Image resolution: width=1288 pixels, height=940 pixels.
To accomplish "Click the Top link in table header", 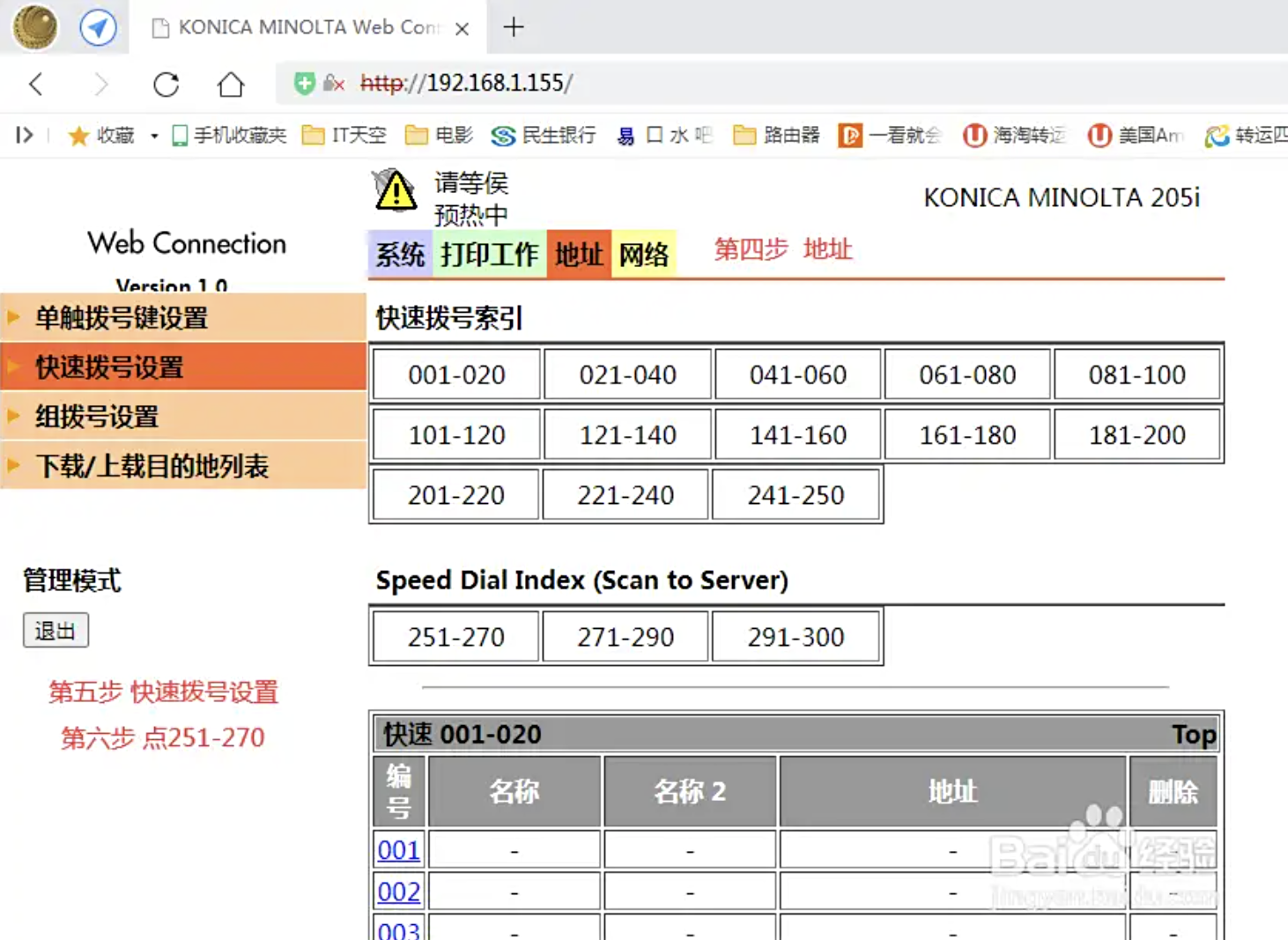I will coord(1194,734).
